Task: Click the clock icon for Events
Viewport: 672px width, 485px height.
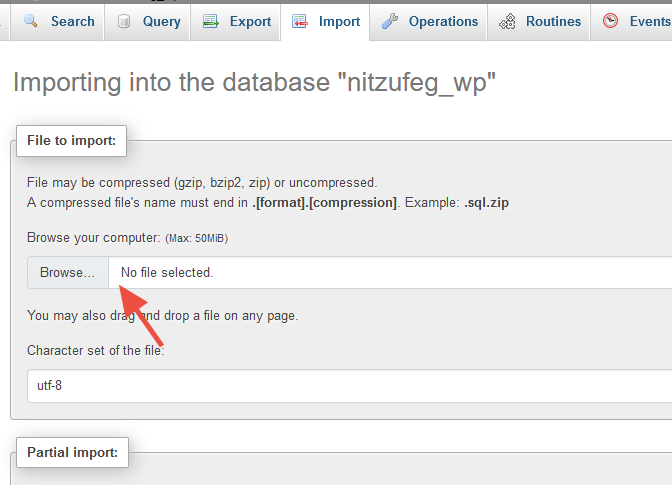Action: point(610,21)
